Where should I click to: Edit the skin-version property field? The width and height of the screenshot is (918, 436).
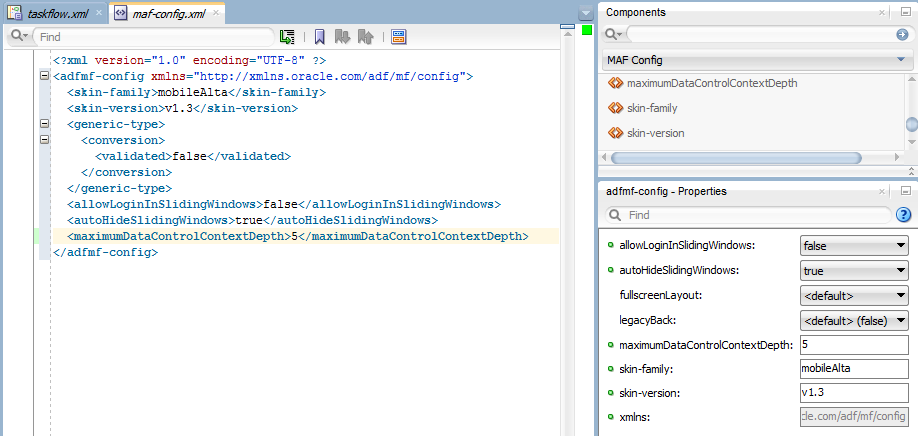point(854,393)
